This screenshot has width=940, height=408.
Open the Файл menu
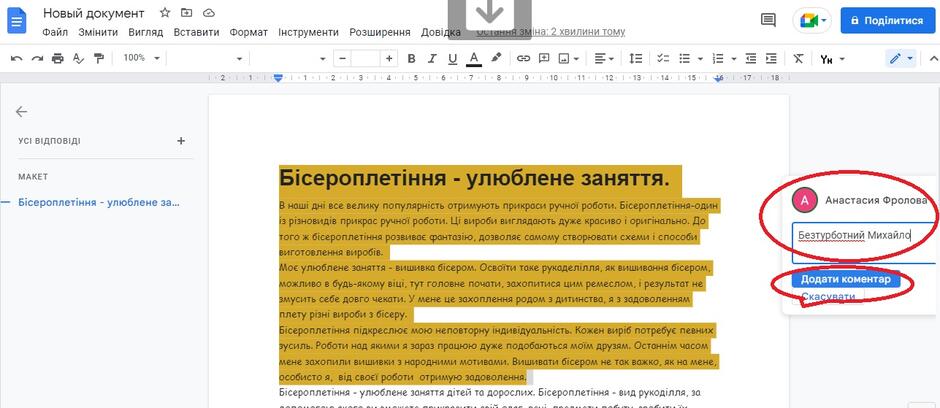click(x=55, y=32)
